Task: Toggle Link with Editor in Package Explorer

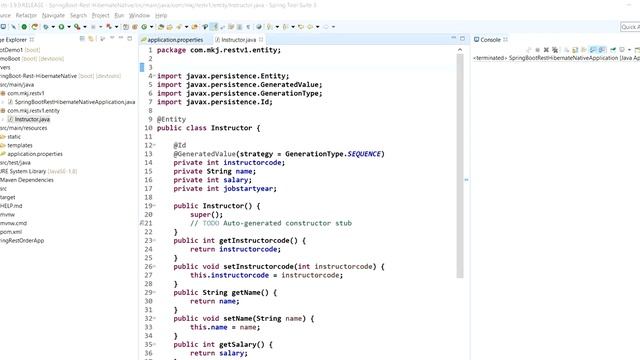Action: 91,39
